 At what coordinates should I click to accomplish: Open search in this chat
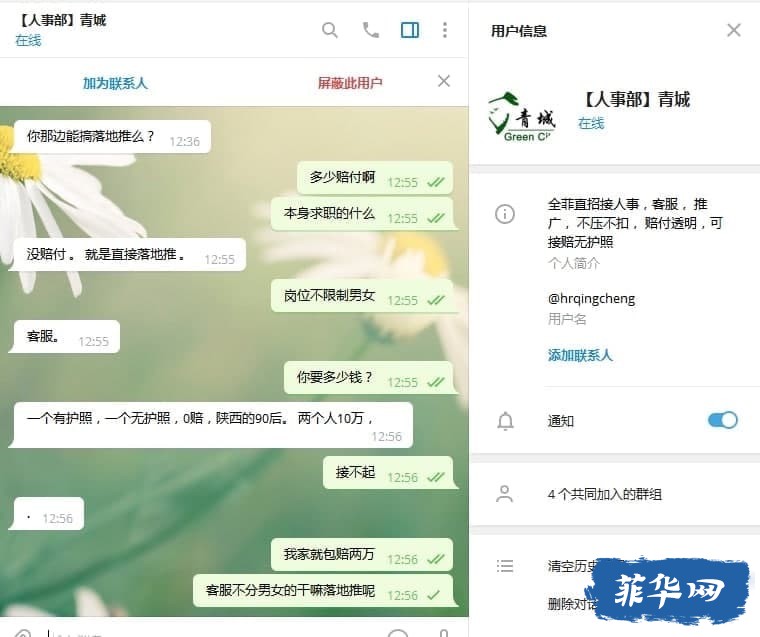click(x=330, y=31)
